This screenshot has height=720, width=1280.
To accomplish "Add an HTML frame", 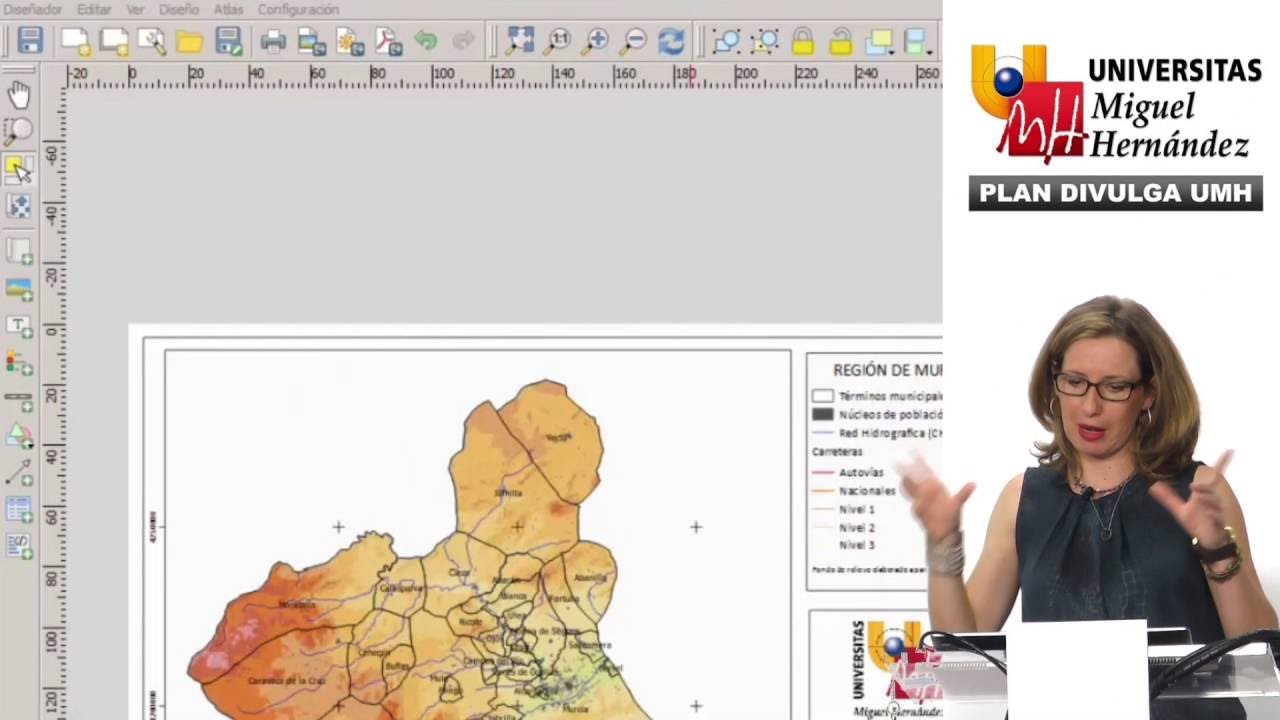I will [19, 546].
